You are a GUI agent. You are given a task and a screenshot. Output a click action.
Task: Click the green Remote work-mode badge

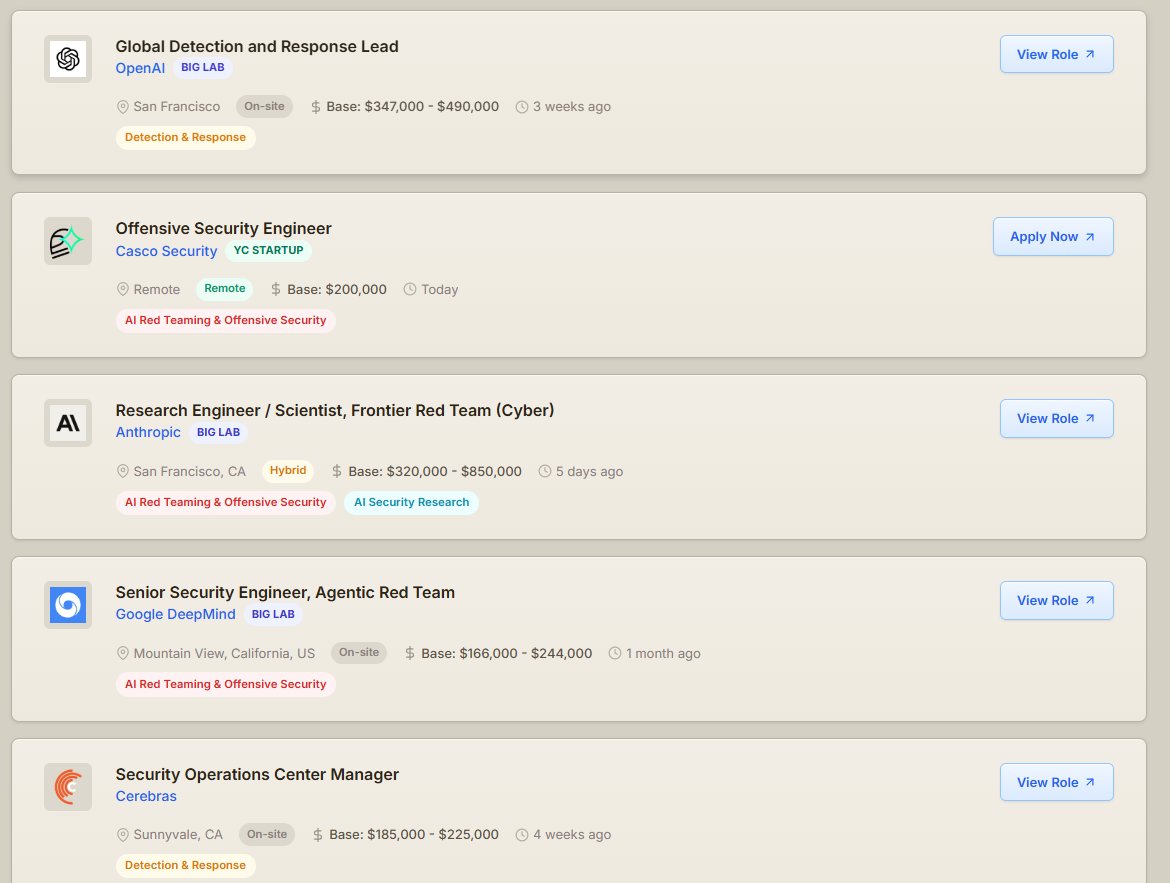coord(225,289)
